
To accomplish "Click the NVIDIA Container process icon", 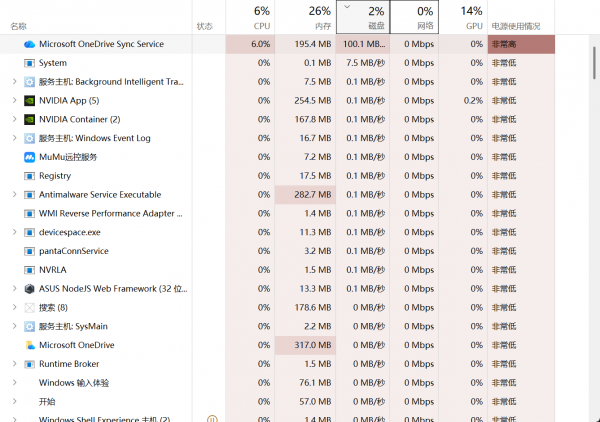I will 29,119.
